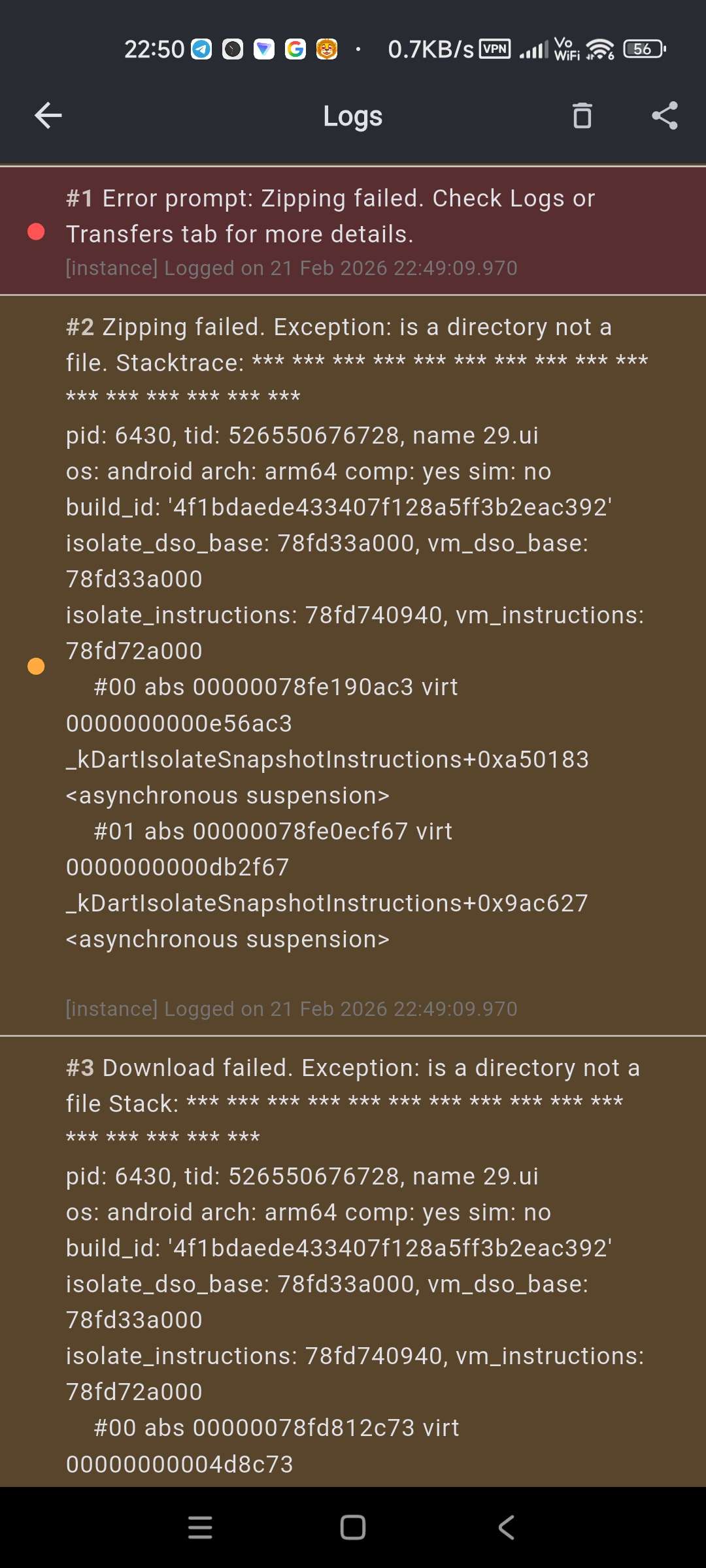Tap the red error dot on log #1
This screenshot has width=706, height=1568.
point(36,231)
